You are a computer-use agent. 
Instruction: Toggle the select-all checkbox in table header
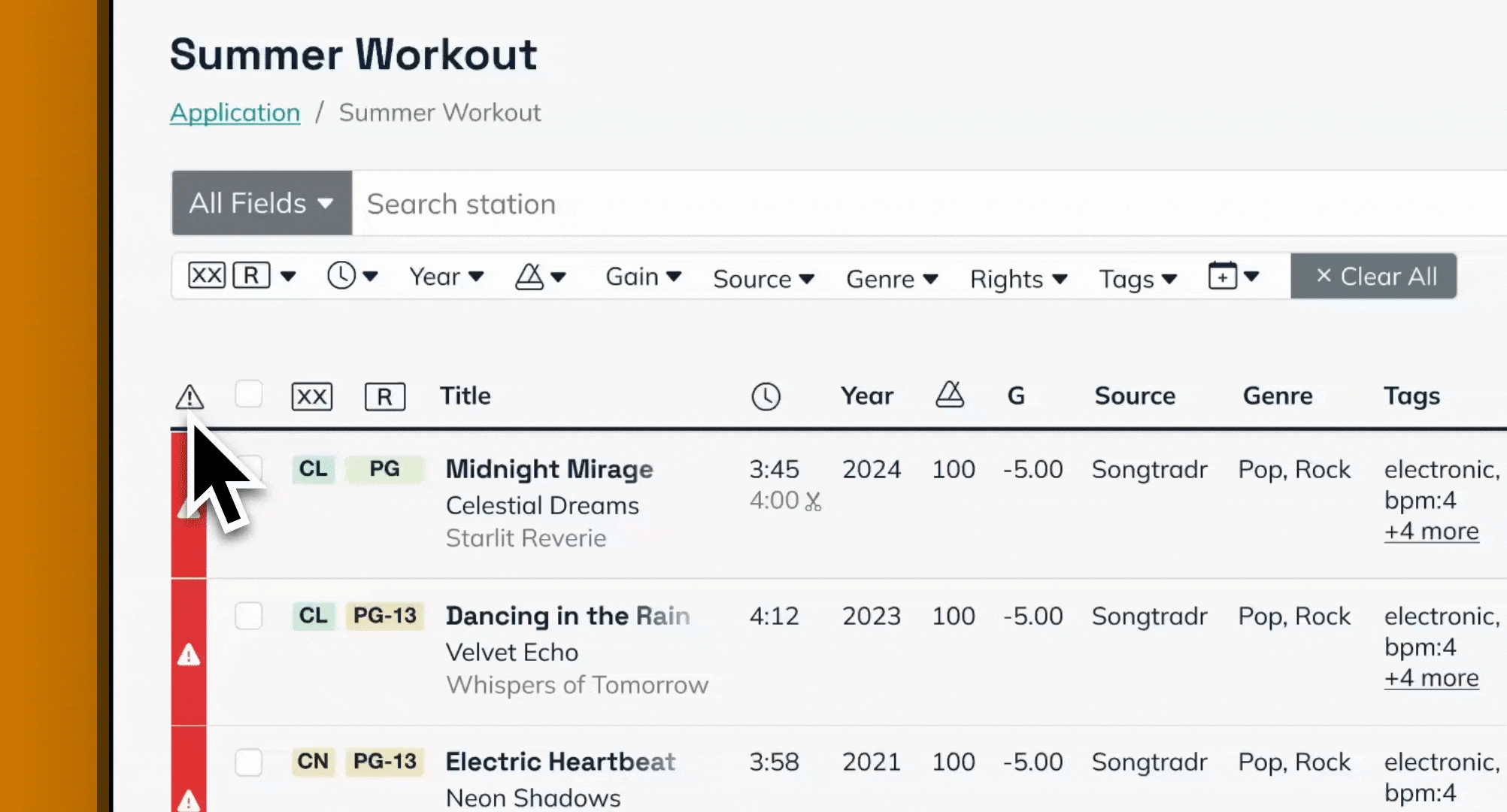pos(248,394)
